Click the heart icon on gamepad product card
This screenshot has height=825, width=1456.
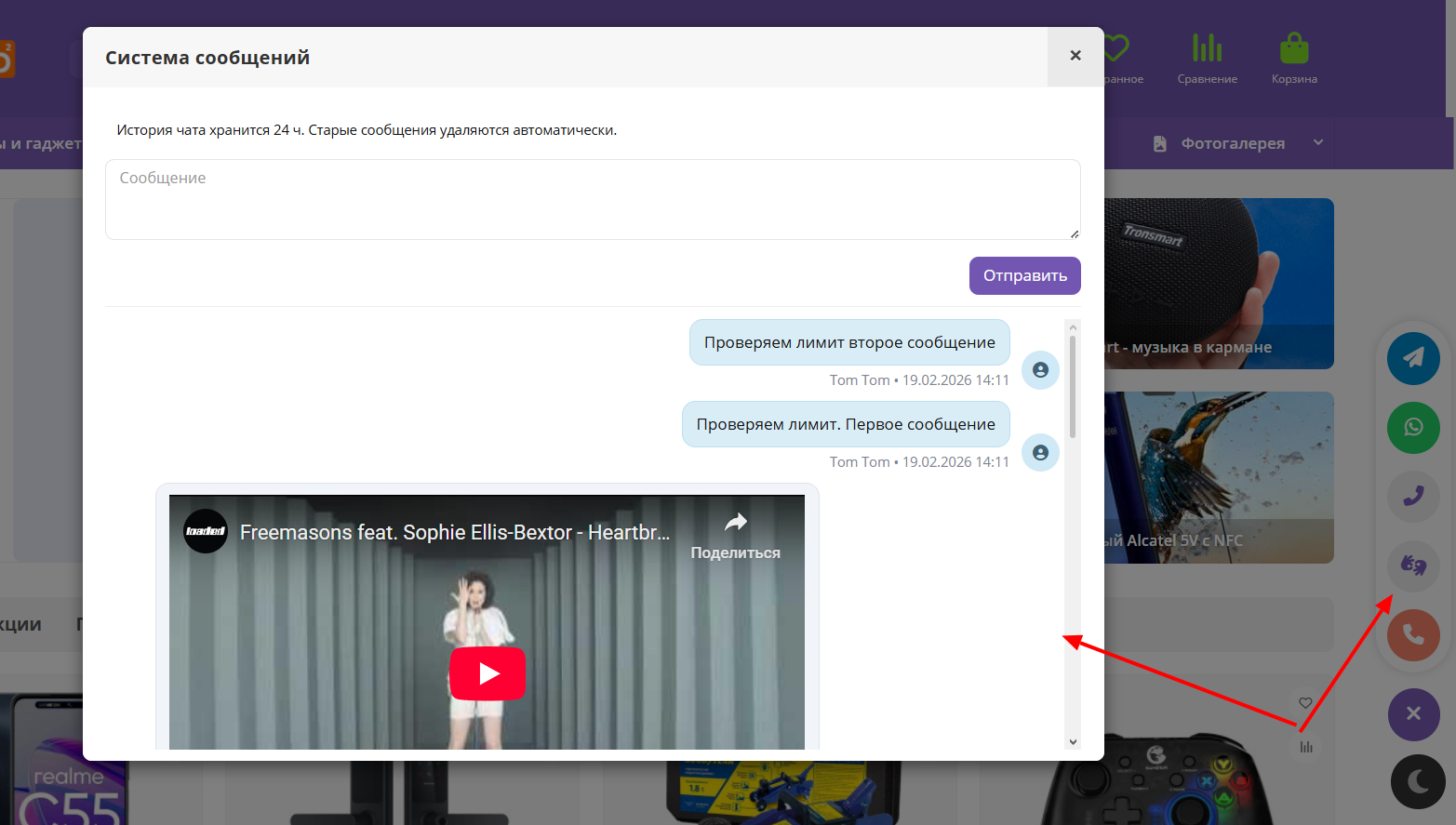pos(1305,703)
